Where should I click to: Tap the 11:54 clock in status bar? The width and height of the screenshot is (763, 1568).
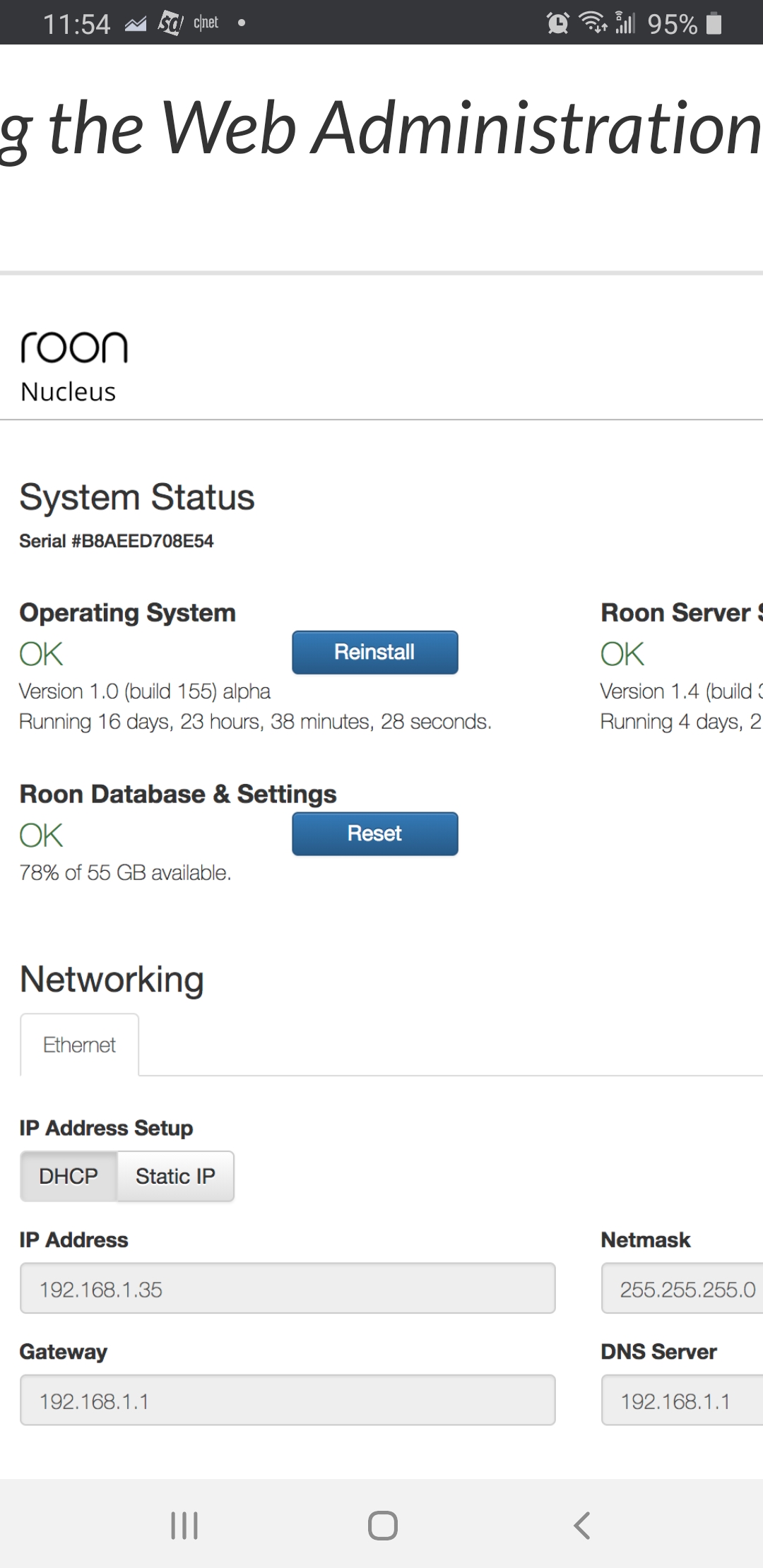pyautogui.click(x=77, y=24)
